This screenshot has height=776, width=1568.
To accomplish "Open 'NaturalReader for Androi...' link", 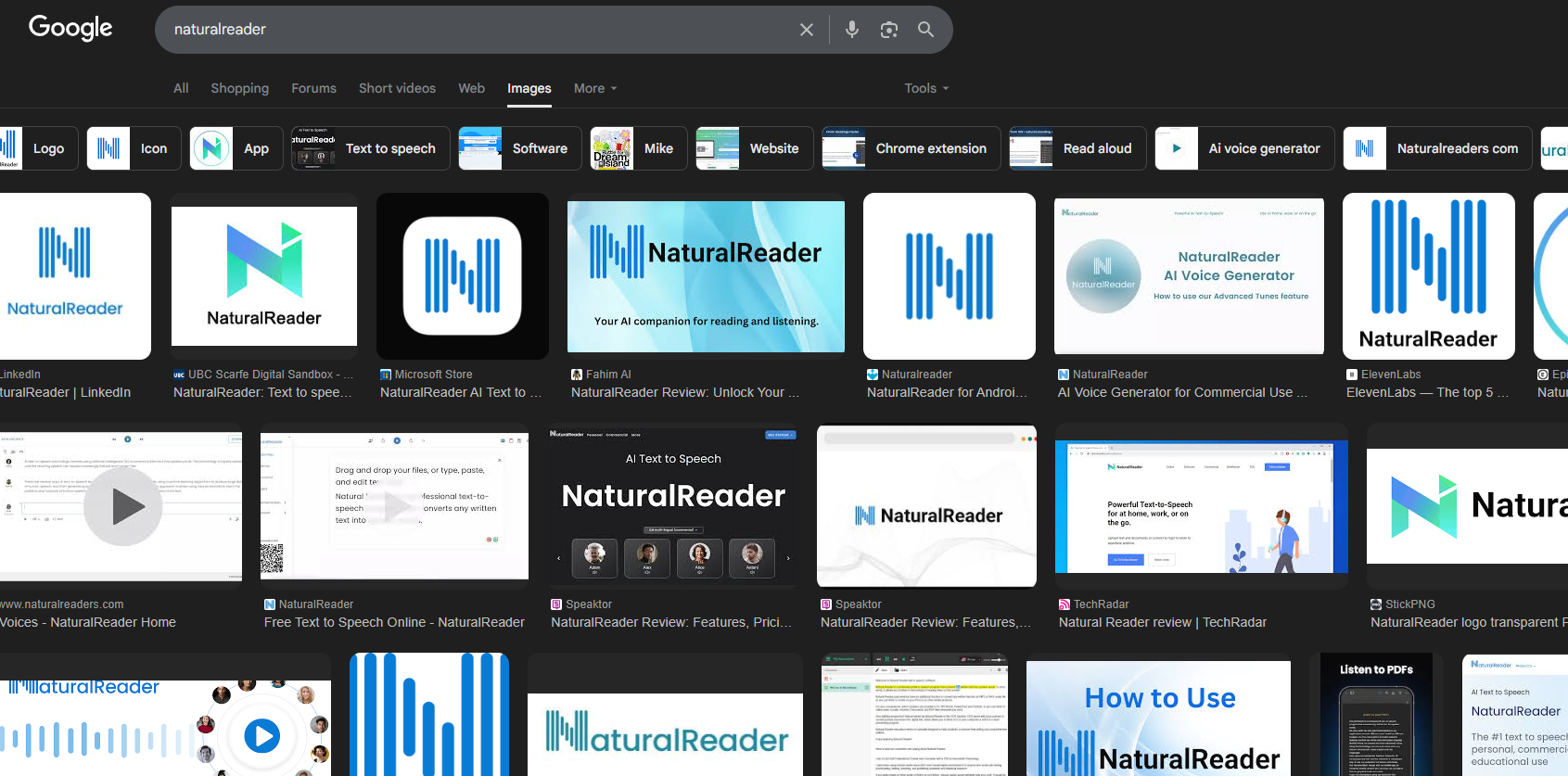I will 947,392.
